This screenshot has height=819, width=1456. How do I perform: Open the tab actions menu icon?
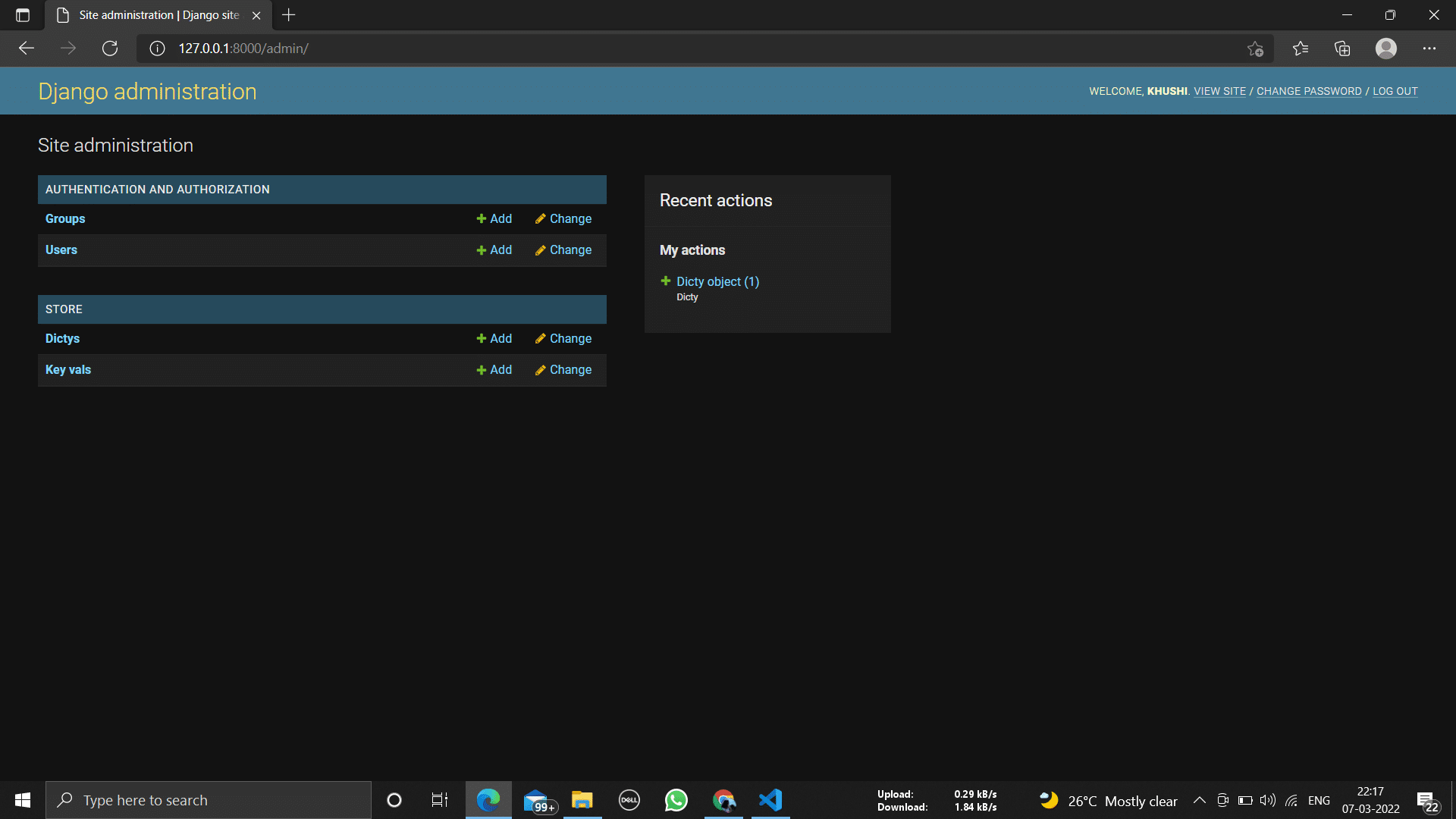23,15
